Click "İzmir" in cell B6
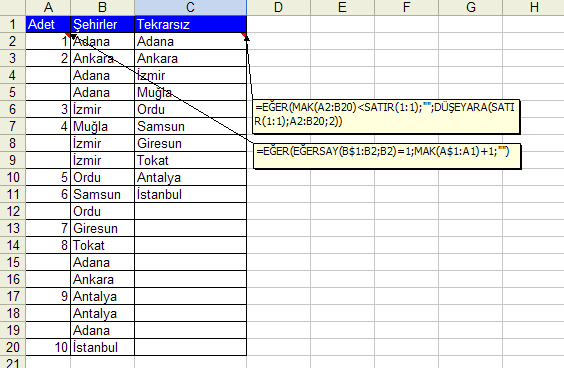 [x=87, y=109]
